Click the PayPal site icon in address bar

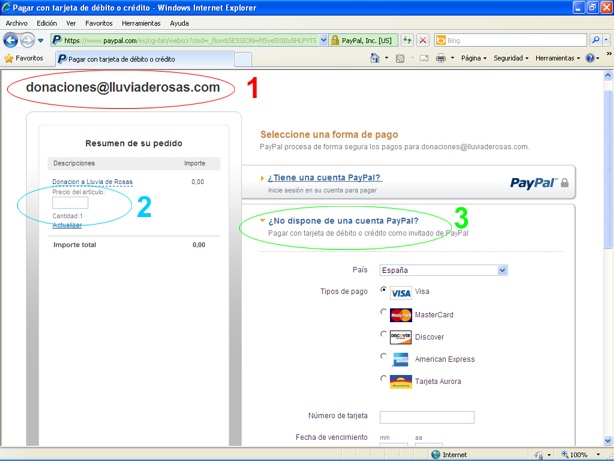pos(57,40)
